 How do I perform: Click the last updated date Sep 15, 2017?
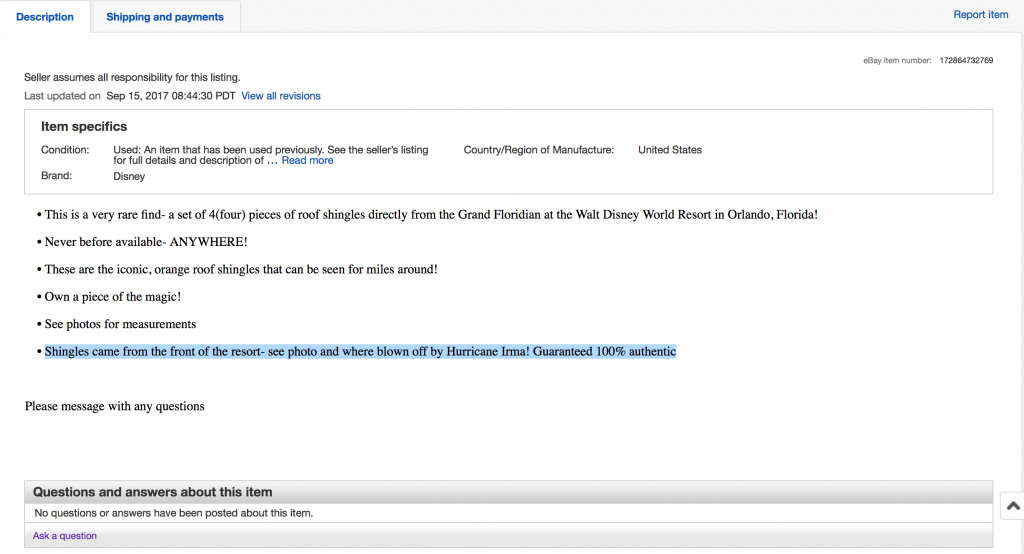(170, 96)
